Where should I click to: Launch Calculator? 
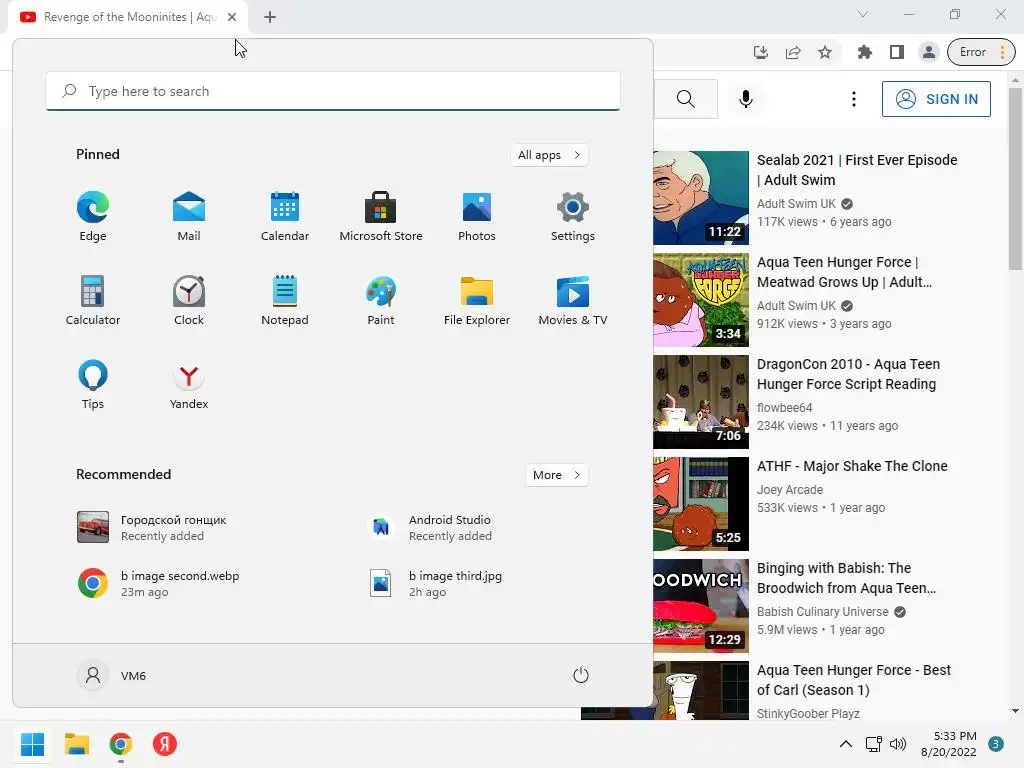[93, 301]
